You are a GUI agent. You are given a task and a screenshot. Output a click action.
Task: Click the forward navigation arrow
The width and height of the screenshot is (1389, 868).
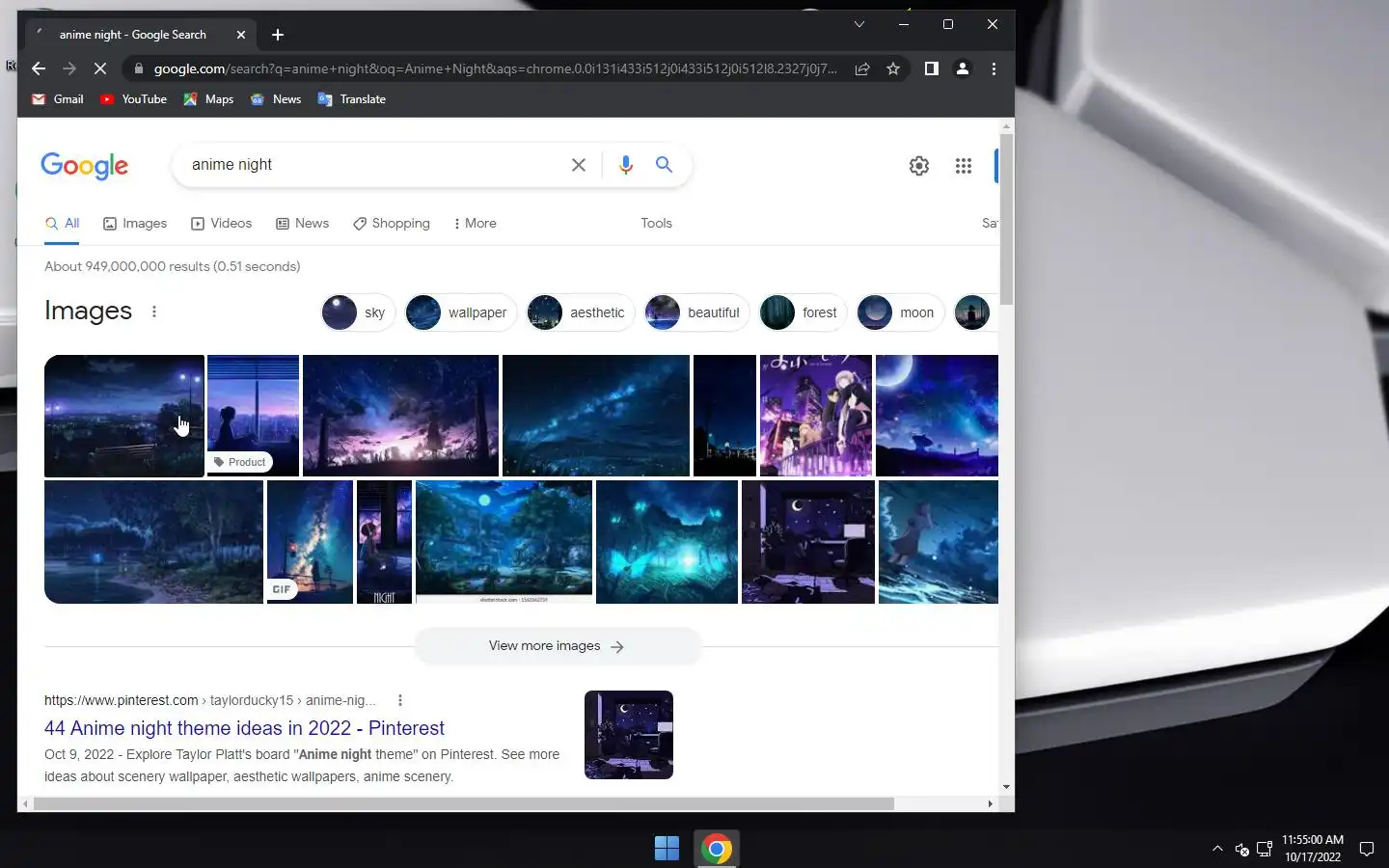pos(69,68)
